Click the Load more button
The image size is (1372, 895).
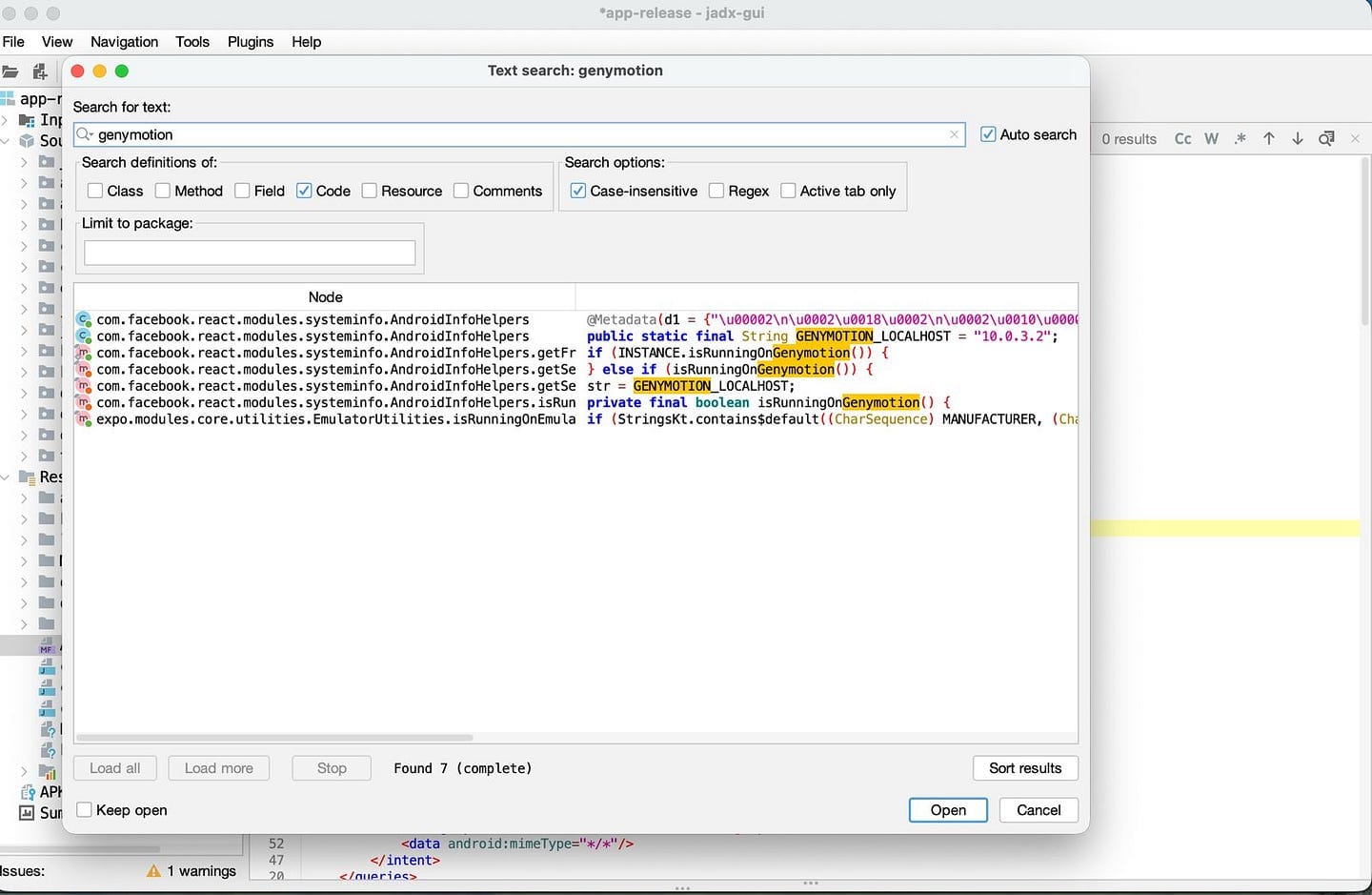click(x=219, y=768)
